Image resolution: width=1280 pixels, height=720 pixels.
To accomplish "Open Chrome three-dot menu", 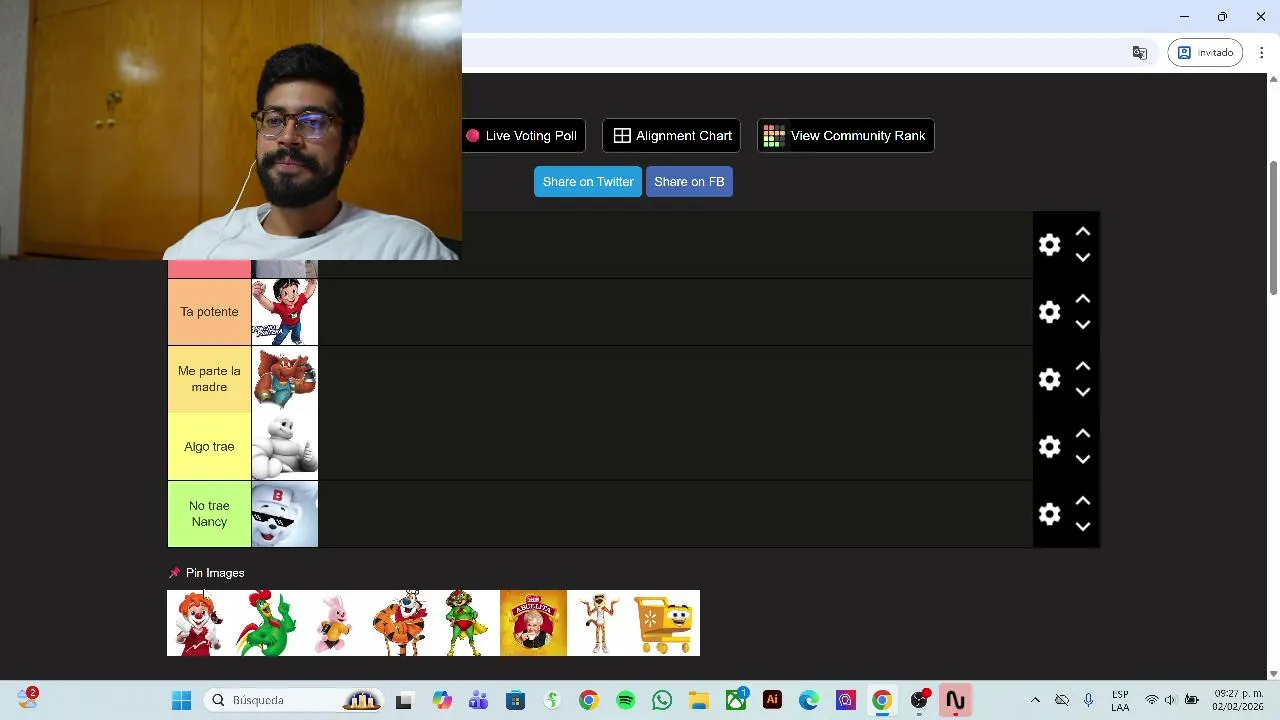I will click(1261, 53).
